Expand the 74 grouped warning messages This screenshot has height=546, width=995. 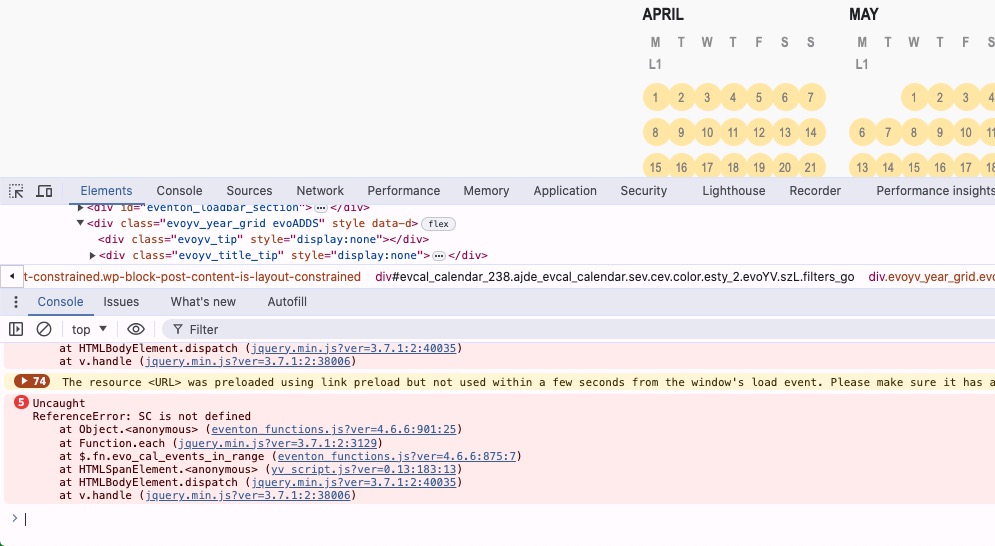(x=32, y=381)
